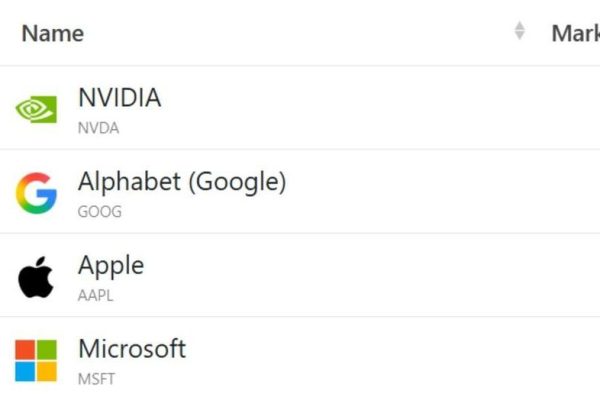Click the Microsoft four-square logo
Viewport: 600px width, 400px height.
pyautogui.click(x=36, y=360)
